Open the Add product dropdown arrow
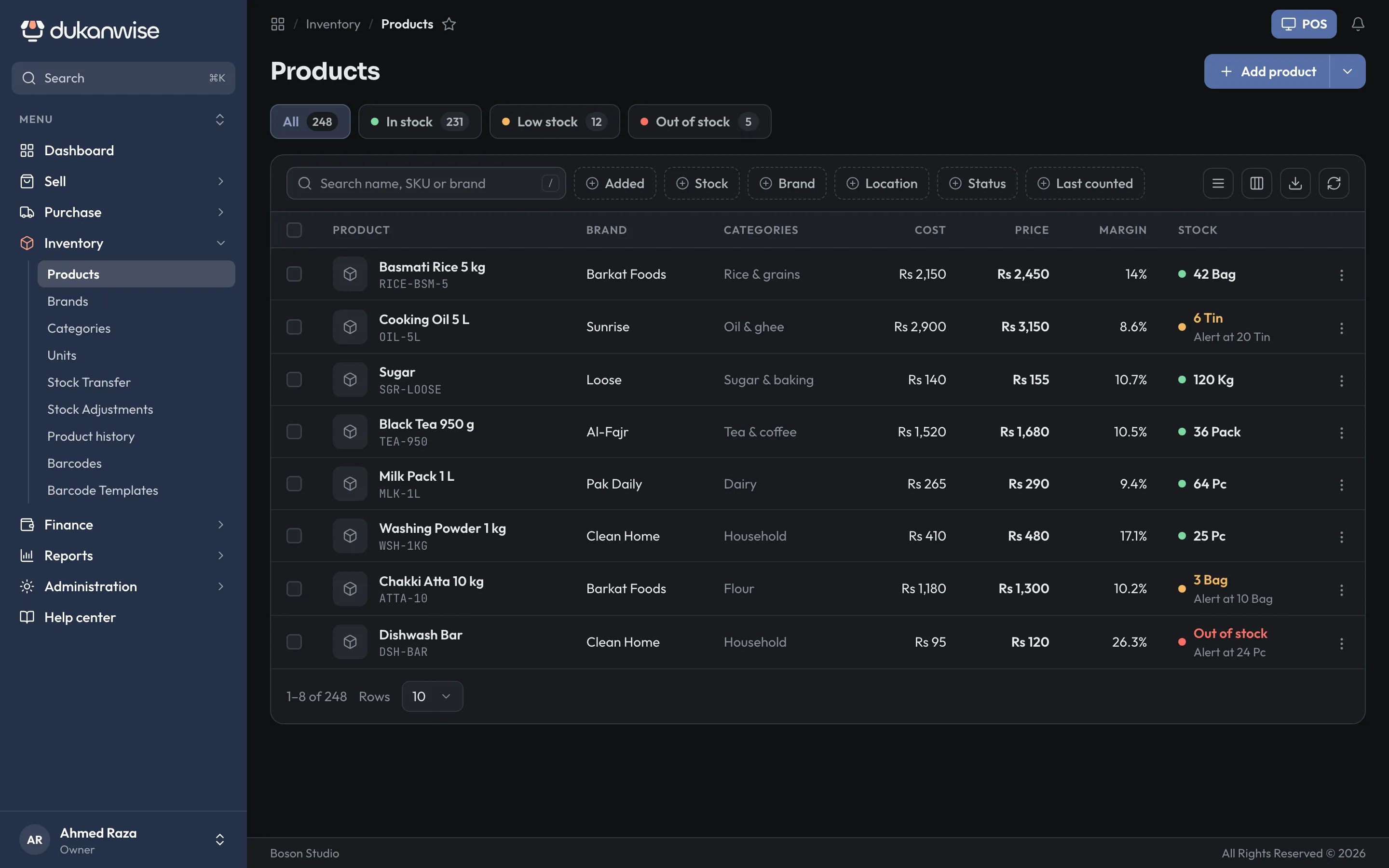The width and height of the screenshot is (1389, 868). click(x=1347, y=71)
